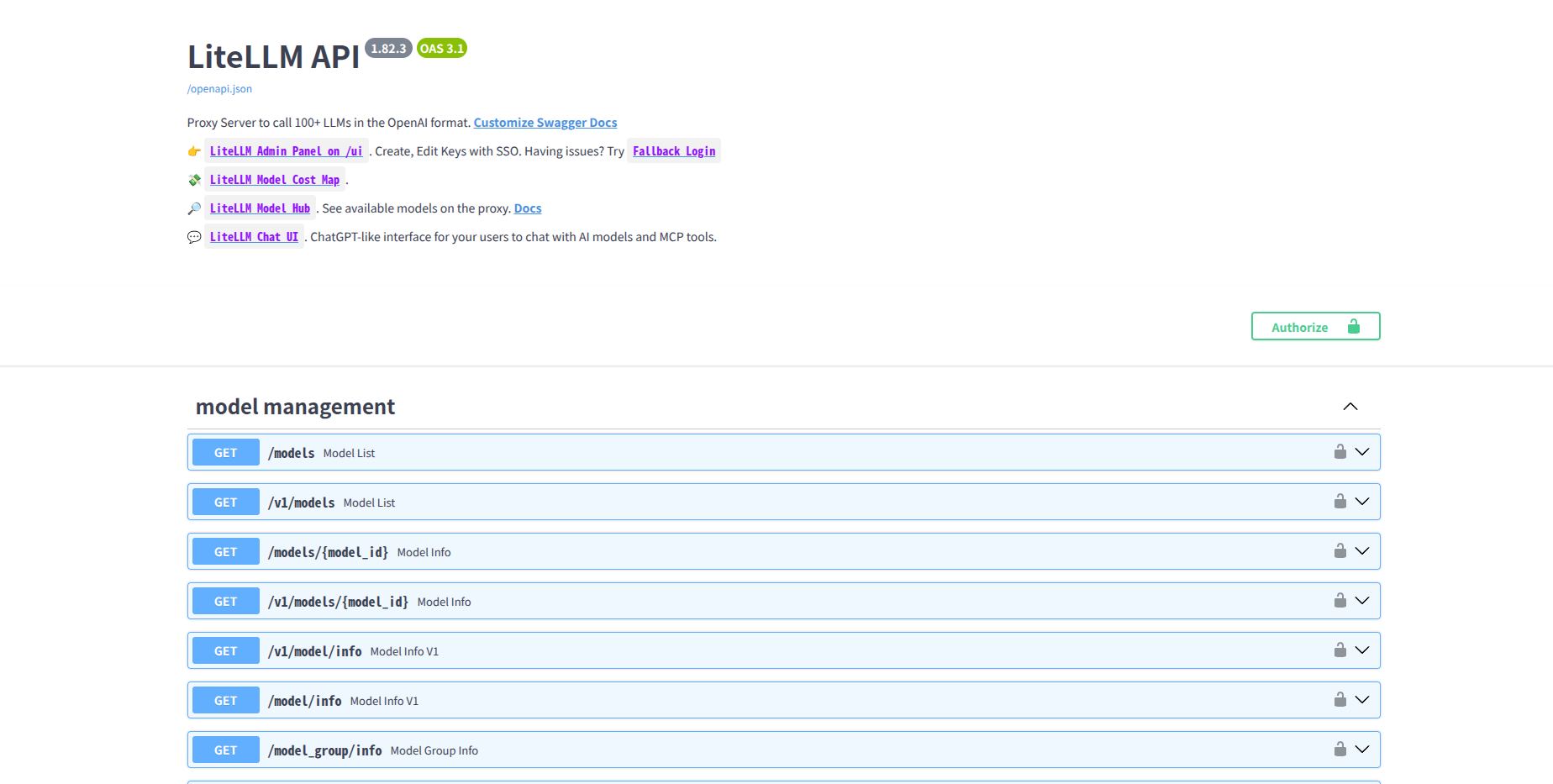Image resolution: width=1553 pixels, height=784 pixels.
Task: Click the 1.82.3 version badge
Action: [388, 49]
